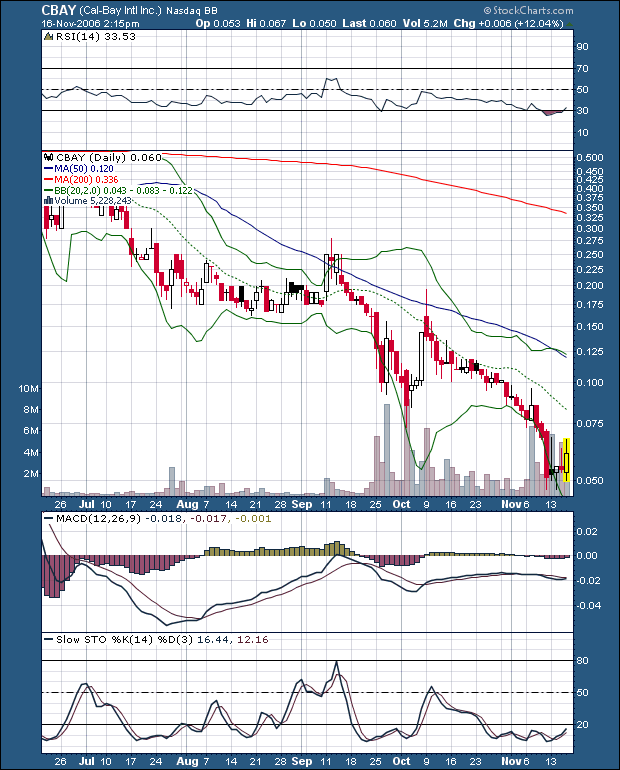This screenshot has width=620, height=770.
Task: Click the 80 level label on the stochastic axis
Action: coord(582,660)
